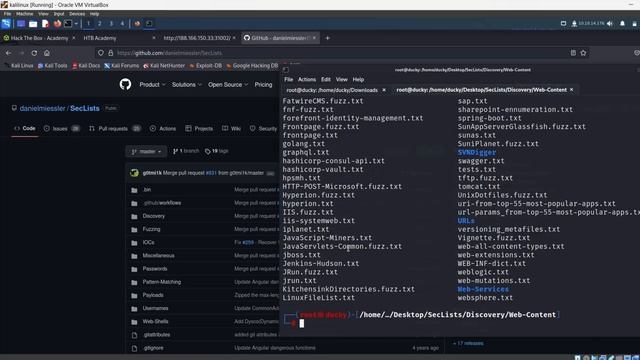The image size is (640, 360).
Task: Open Exploit-DB bookmark
Action: click(206, 66)
